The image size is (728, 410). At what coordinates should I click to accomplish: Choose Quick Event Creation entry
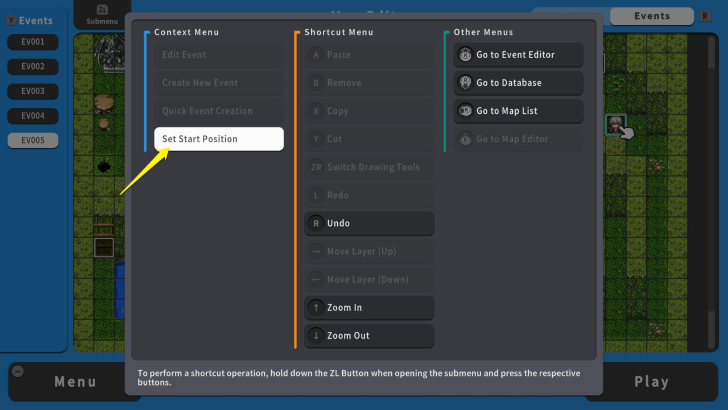(219, 111)
